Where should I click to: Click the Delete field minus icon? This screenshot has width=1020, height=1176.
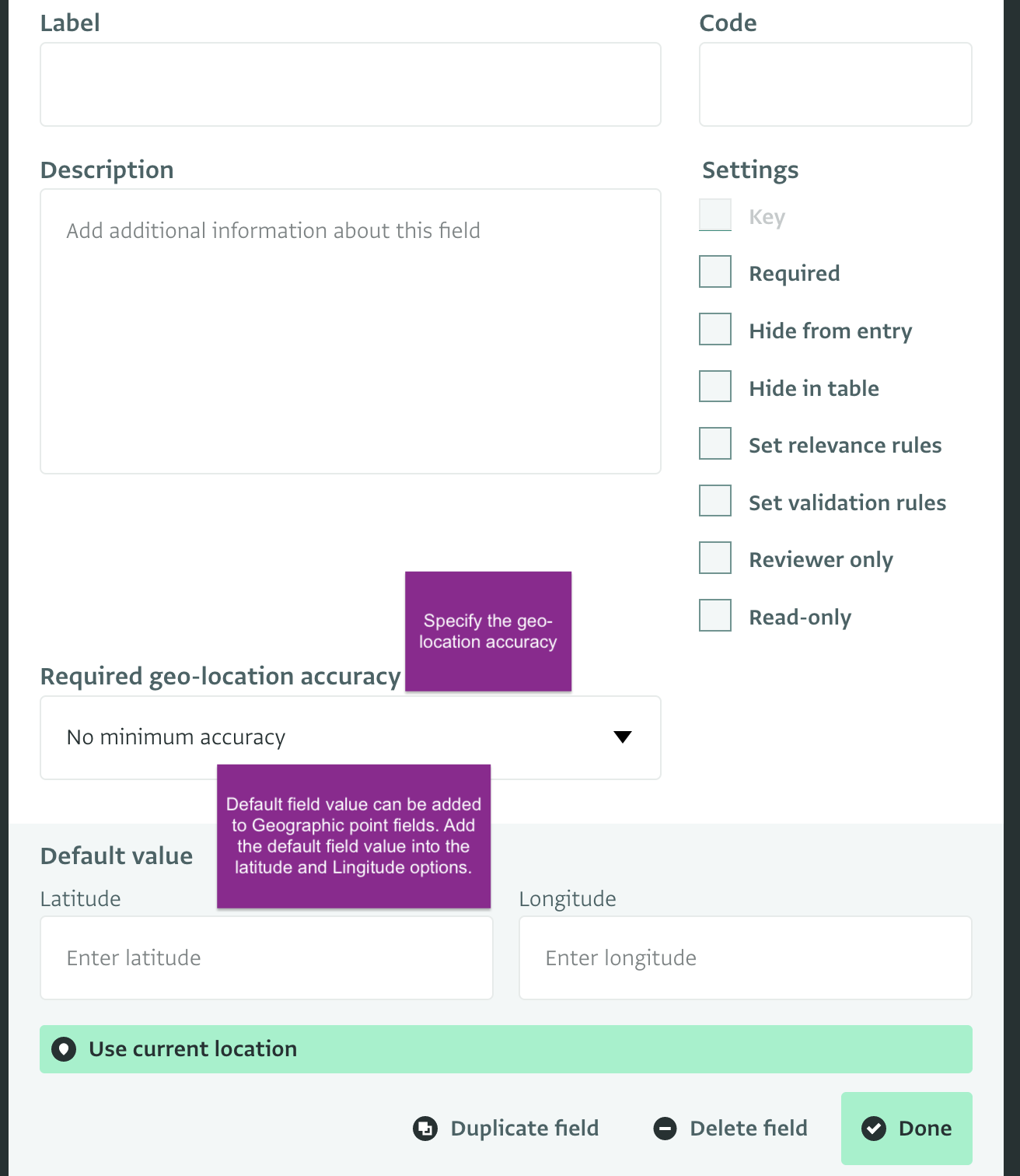[665, 1129]
